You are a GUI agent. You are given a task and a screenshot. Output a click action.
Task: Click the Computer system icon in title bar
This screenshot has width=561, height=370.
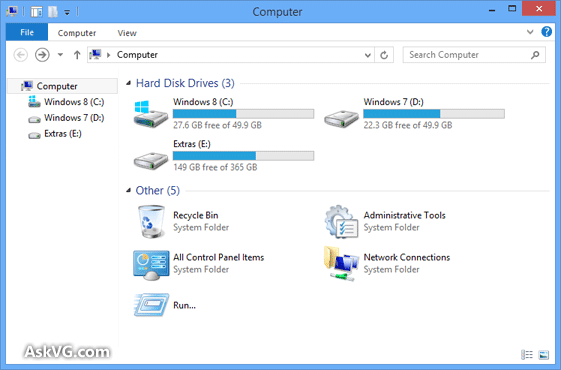(11, 11)
